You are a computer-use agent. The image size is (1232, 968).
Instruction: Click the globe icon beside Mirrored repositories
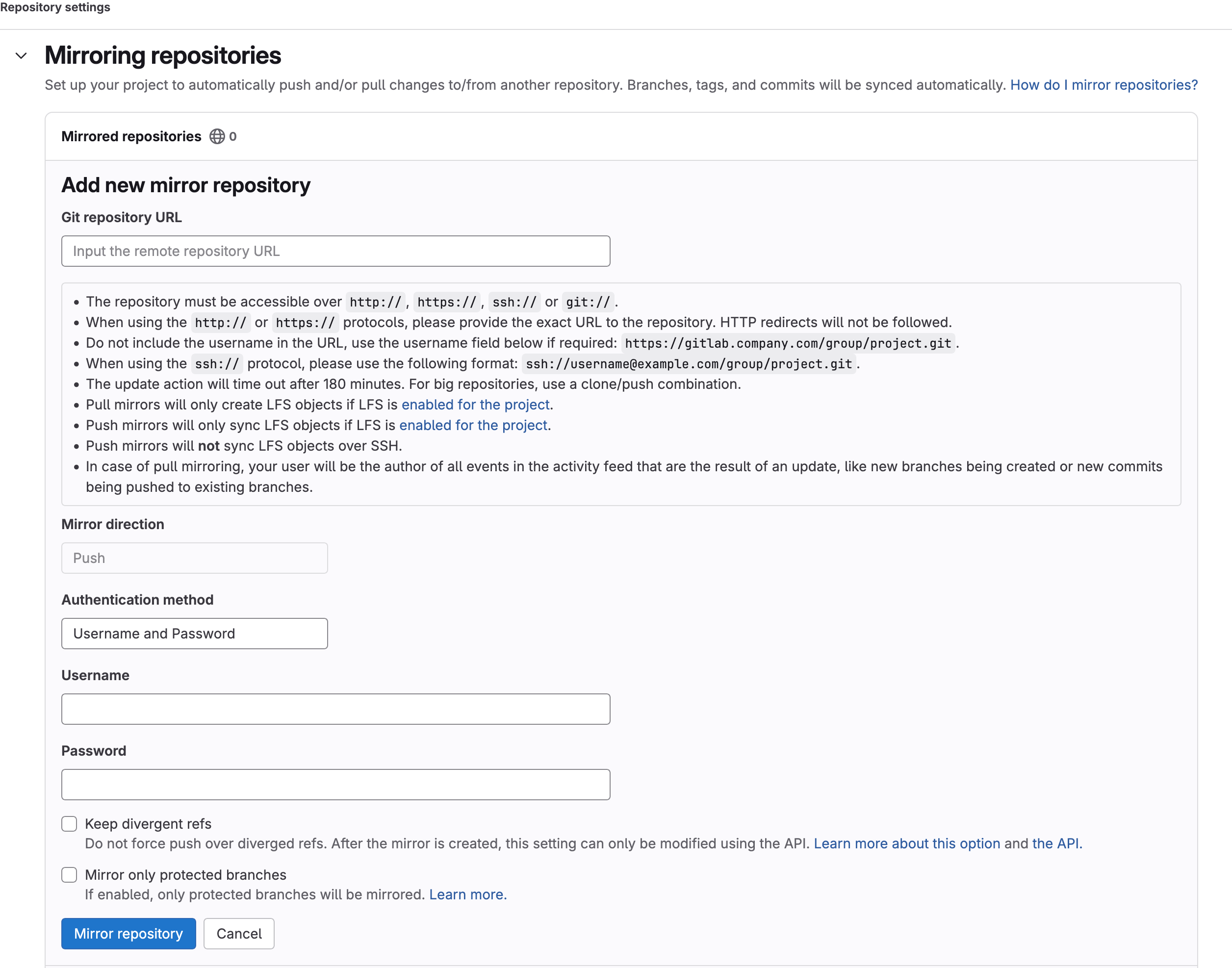tap(218, 136)
